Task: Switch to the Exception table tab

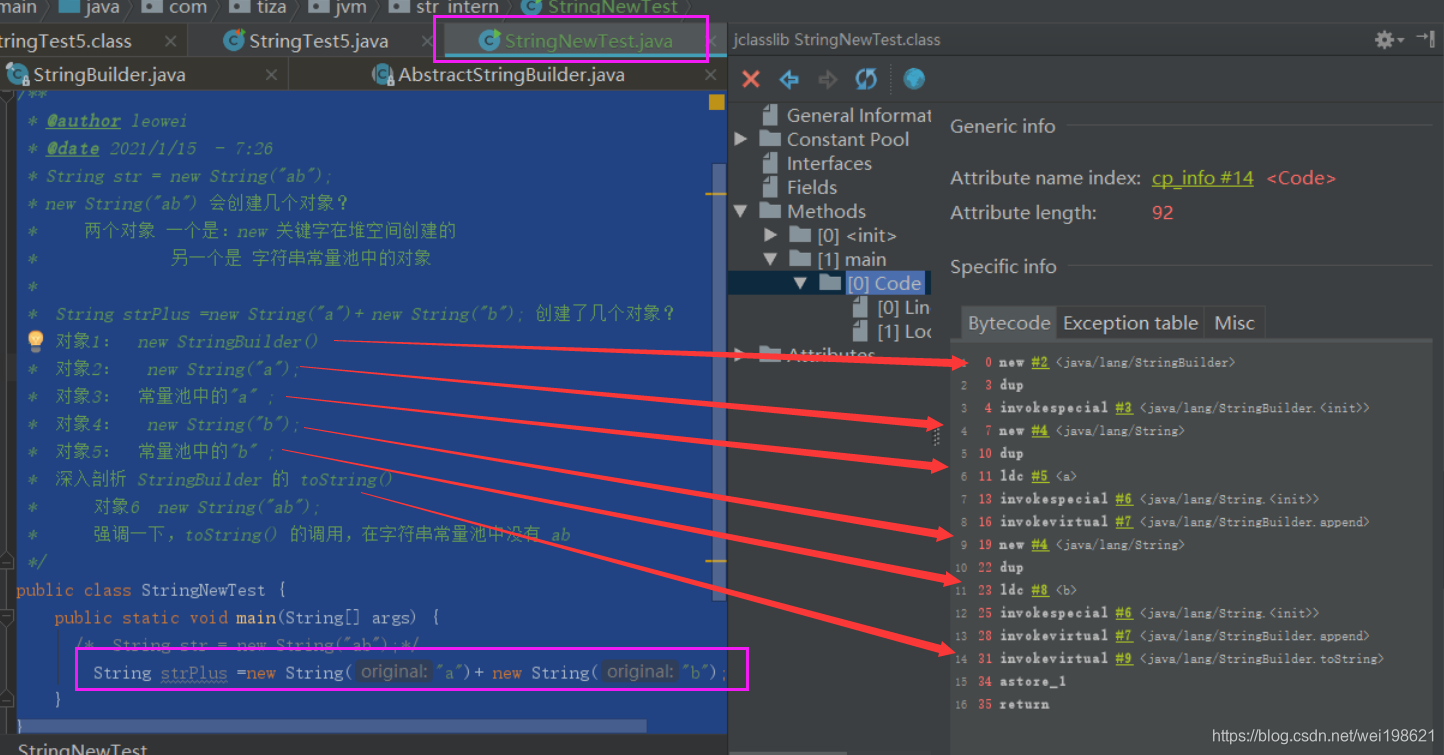Action: coord(1130,323)
